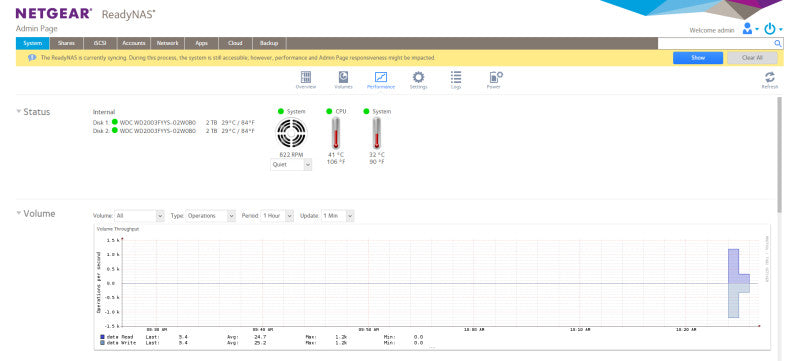
Task: Switch to the Apps tab
Action: pos(202,43)
